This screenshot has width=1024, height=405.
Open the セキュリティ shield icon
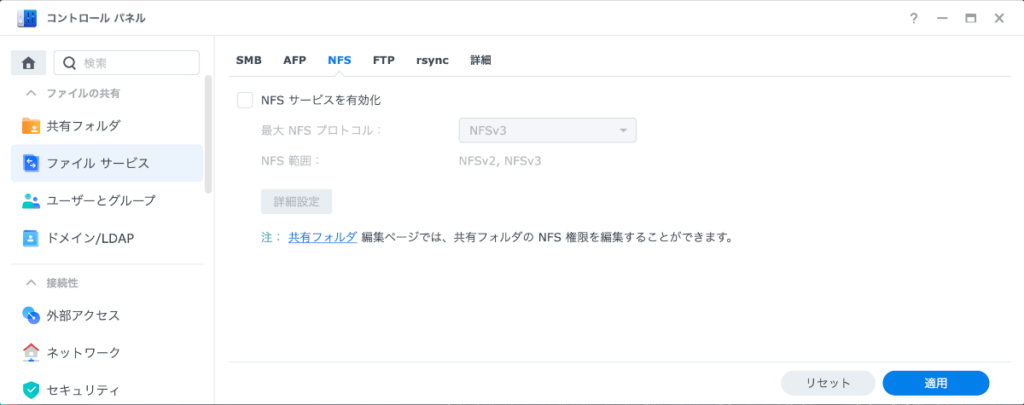point(31,391)
